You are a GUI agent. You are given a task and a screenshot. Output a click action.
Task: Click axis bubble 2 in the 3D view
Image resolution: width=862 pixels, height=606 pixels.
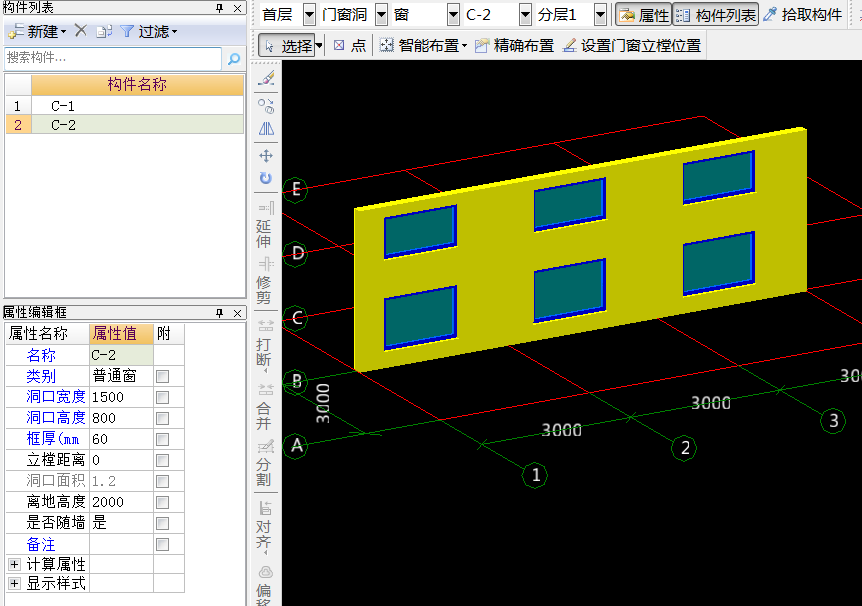coord(684,448)
